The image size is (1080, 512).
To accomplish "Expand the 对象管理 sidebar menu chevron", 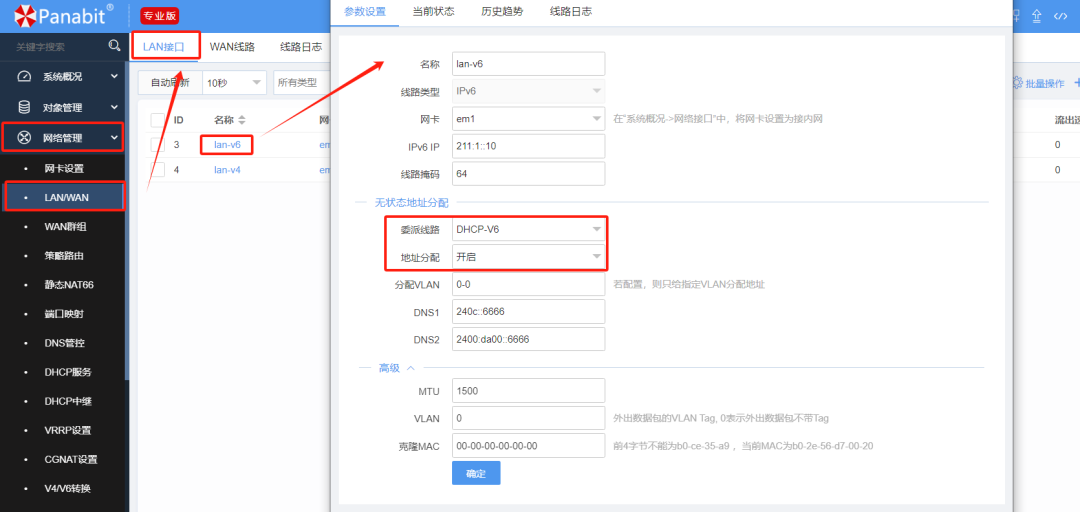I will [x=114, y=107].
